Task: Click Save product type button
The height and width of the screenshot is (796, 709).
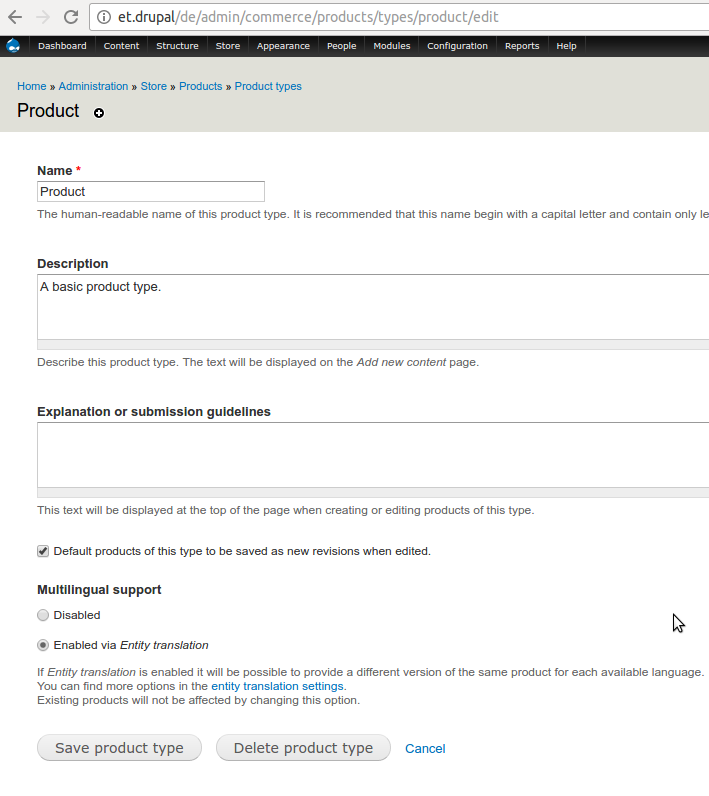Action: [119, 748]
